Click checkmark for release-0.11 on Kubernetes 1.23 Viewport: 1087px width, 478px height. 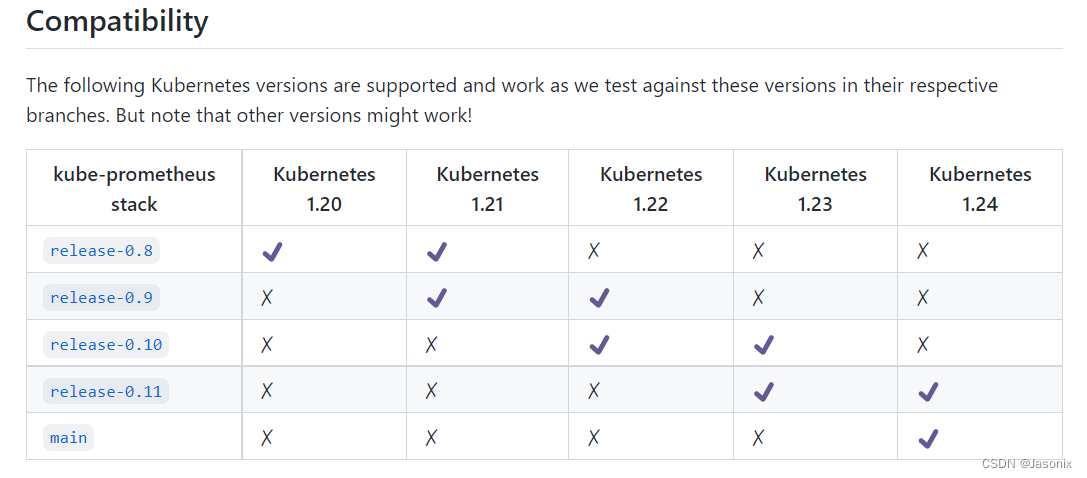click(x=764, y=392)
